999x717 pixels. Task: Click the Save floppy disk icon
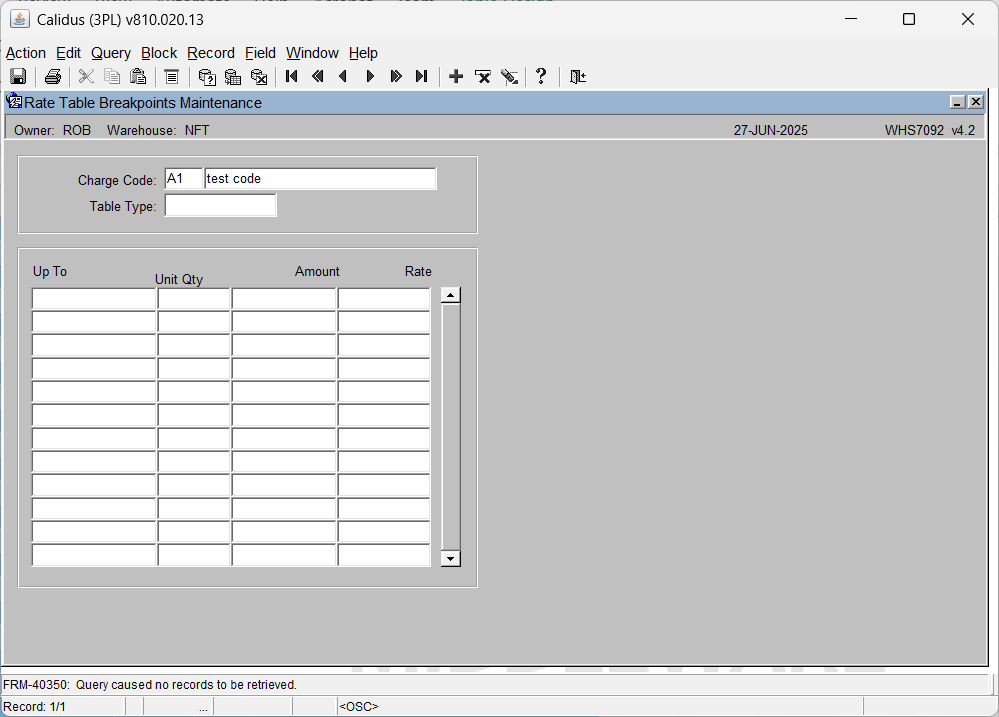[x=18, y=76]
